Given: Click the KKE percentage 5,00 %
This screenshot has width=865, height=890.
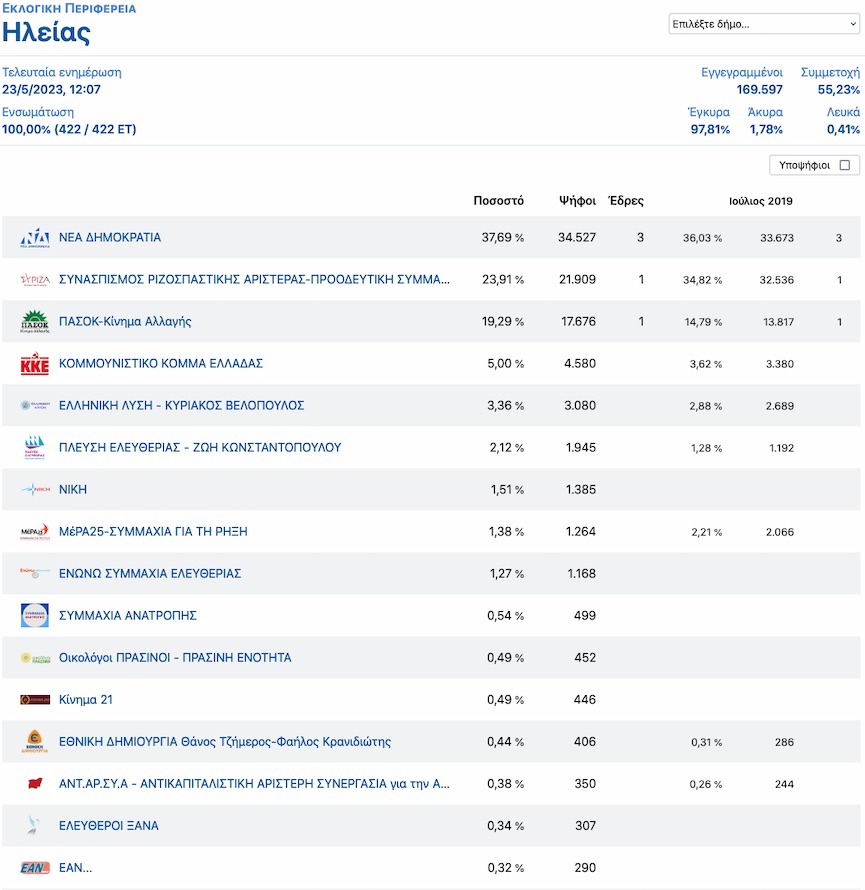Looking at the screenshot, I should (x=505, y=363).
